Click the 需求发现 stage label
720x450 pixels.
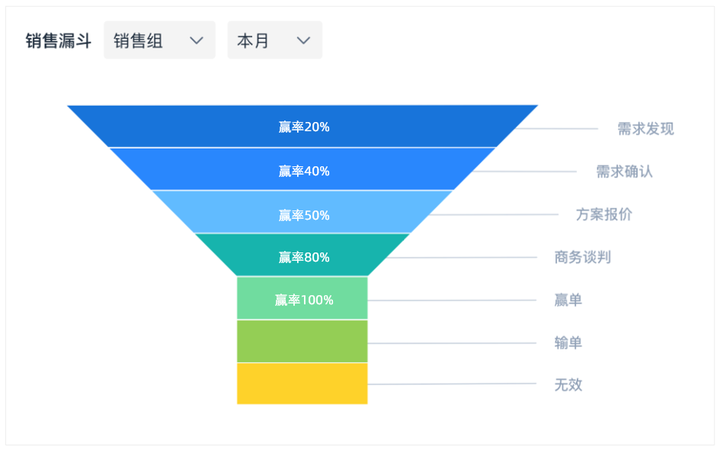pos(645,129)
